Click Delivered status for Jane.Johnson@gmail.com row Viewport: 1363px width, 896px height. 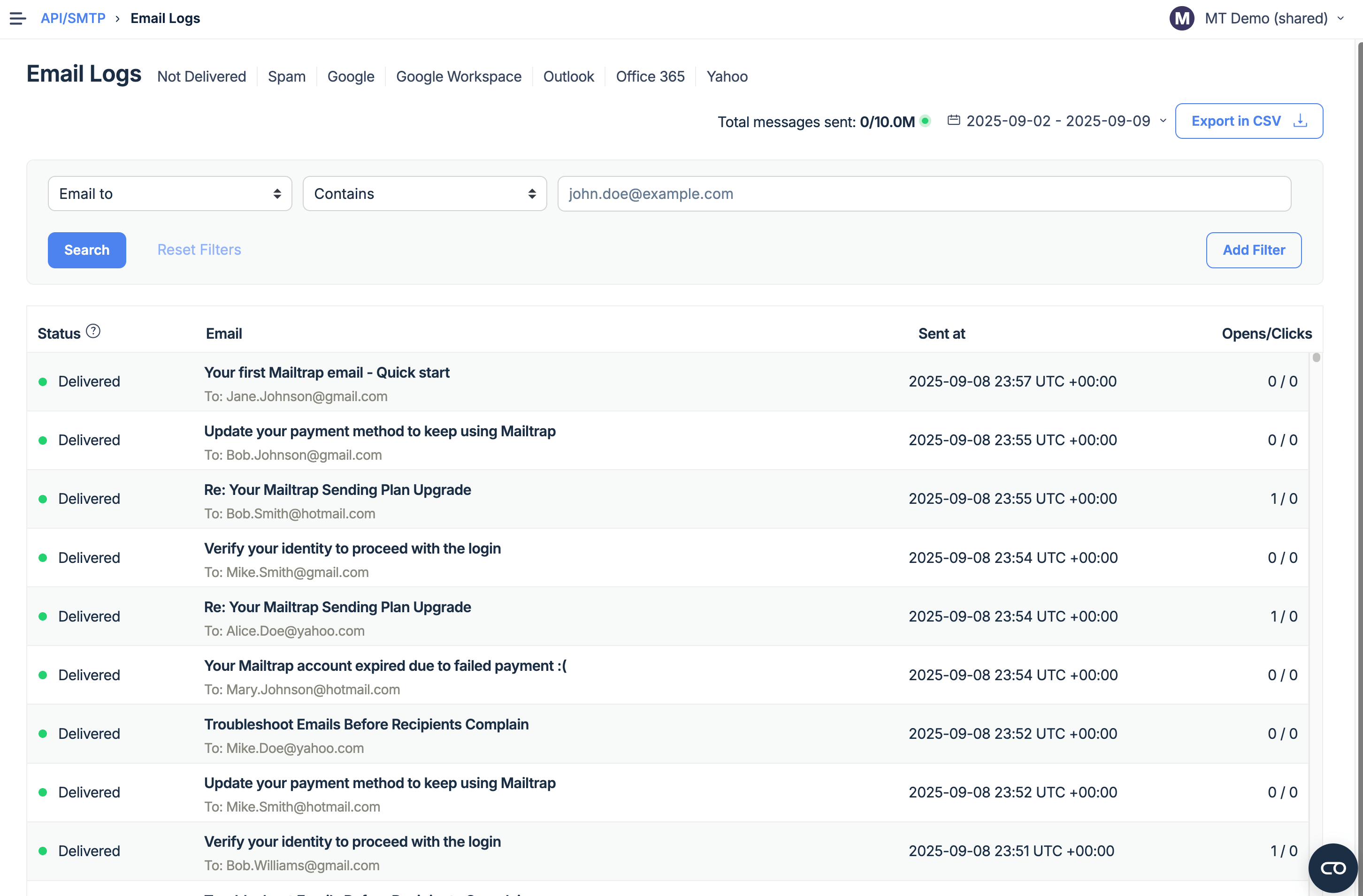(89, 381)
